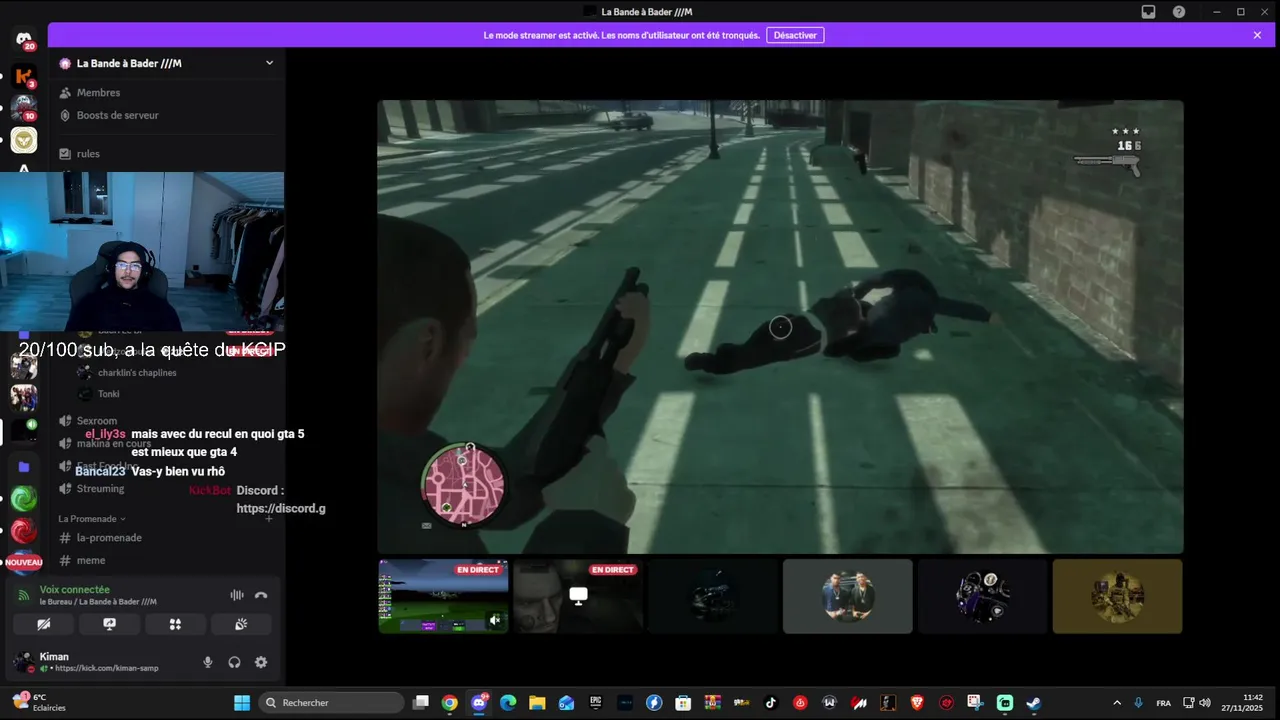1280x720 pixels.
Task: Open the weather widget showing 6°C
Action: click(x=39, y=702)
